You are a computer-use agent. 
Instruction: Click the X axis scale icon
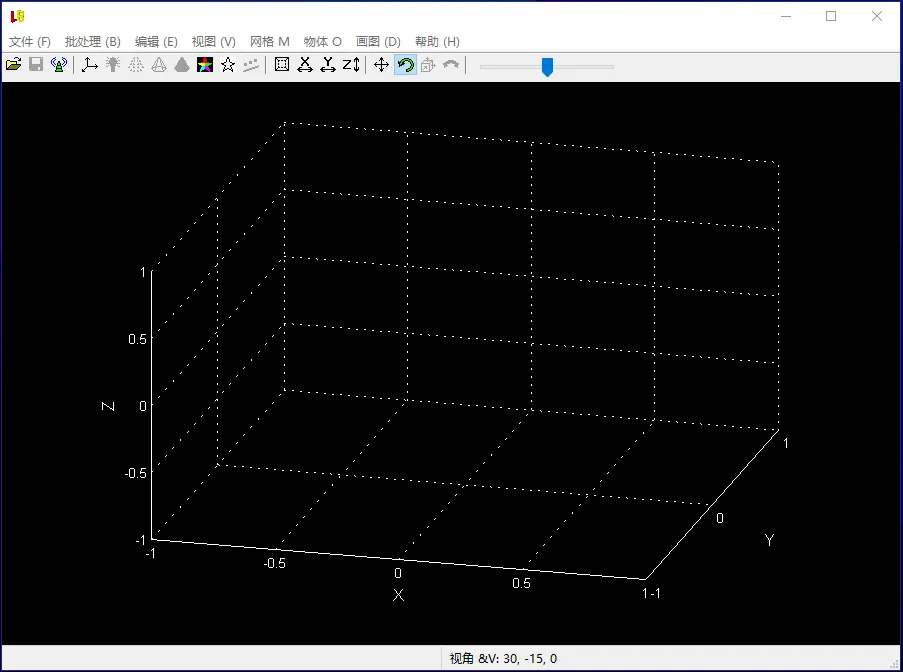[x=305, y=64]
